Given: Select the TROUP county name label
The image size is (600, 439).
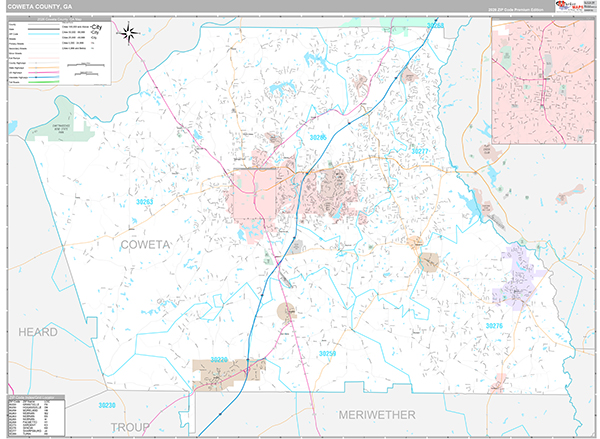Looking at the screenshot, I should point(130,427).
